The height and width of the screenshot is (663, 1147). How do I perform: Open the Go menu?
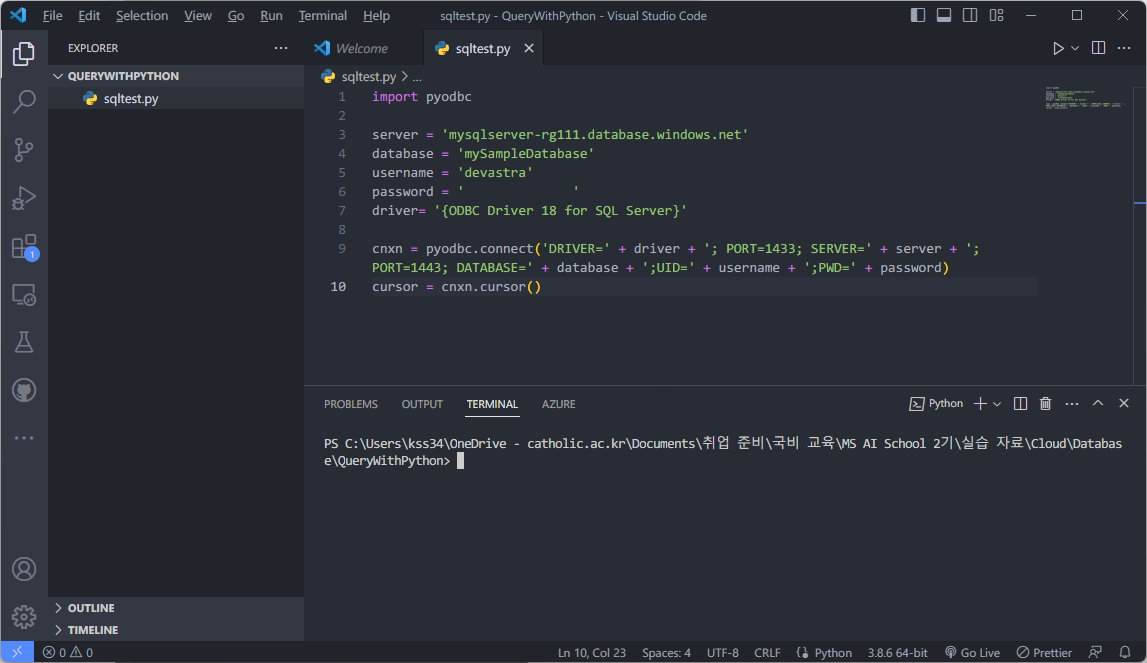tap(236, 15)
